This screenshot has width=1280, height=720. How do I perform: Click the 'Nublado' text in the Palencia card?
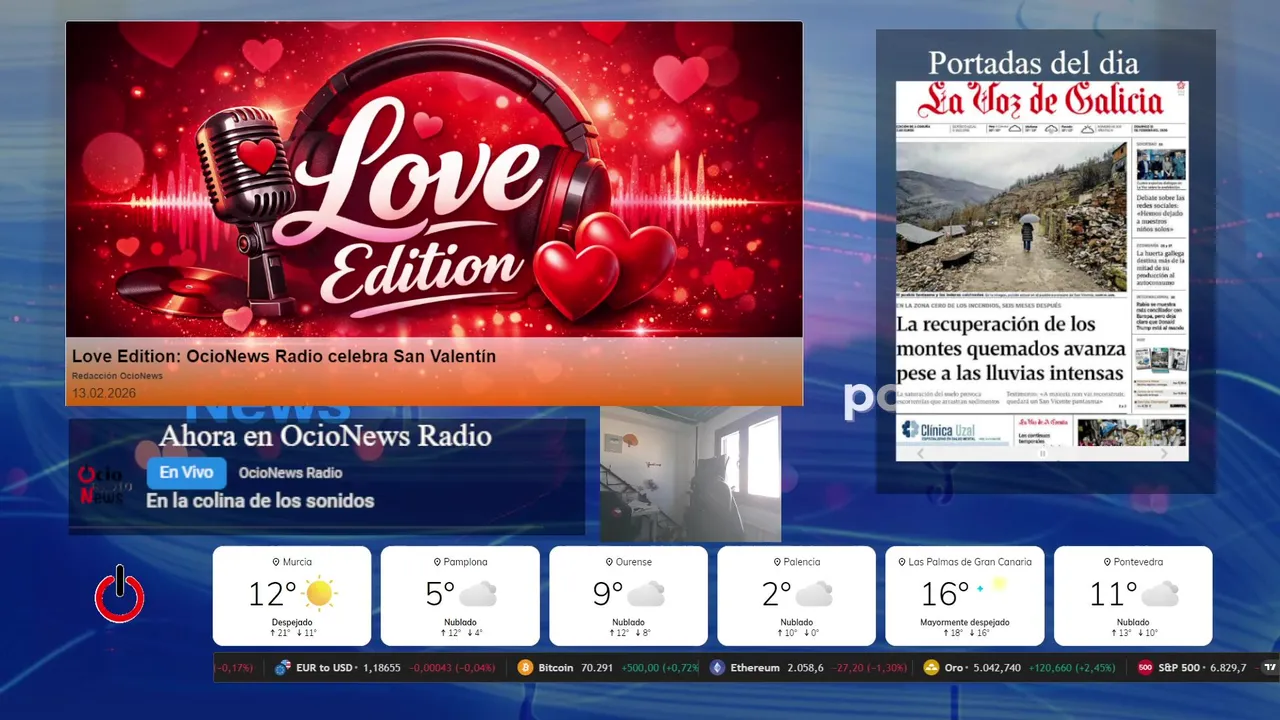[x=796, y=622]
